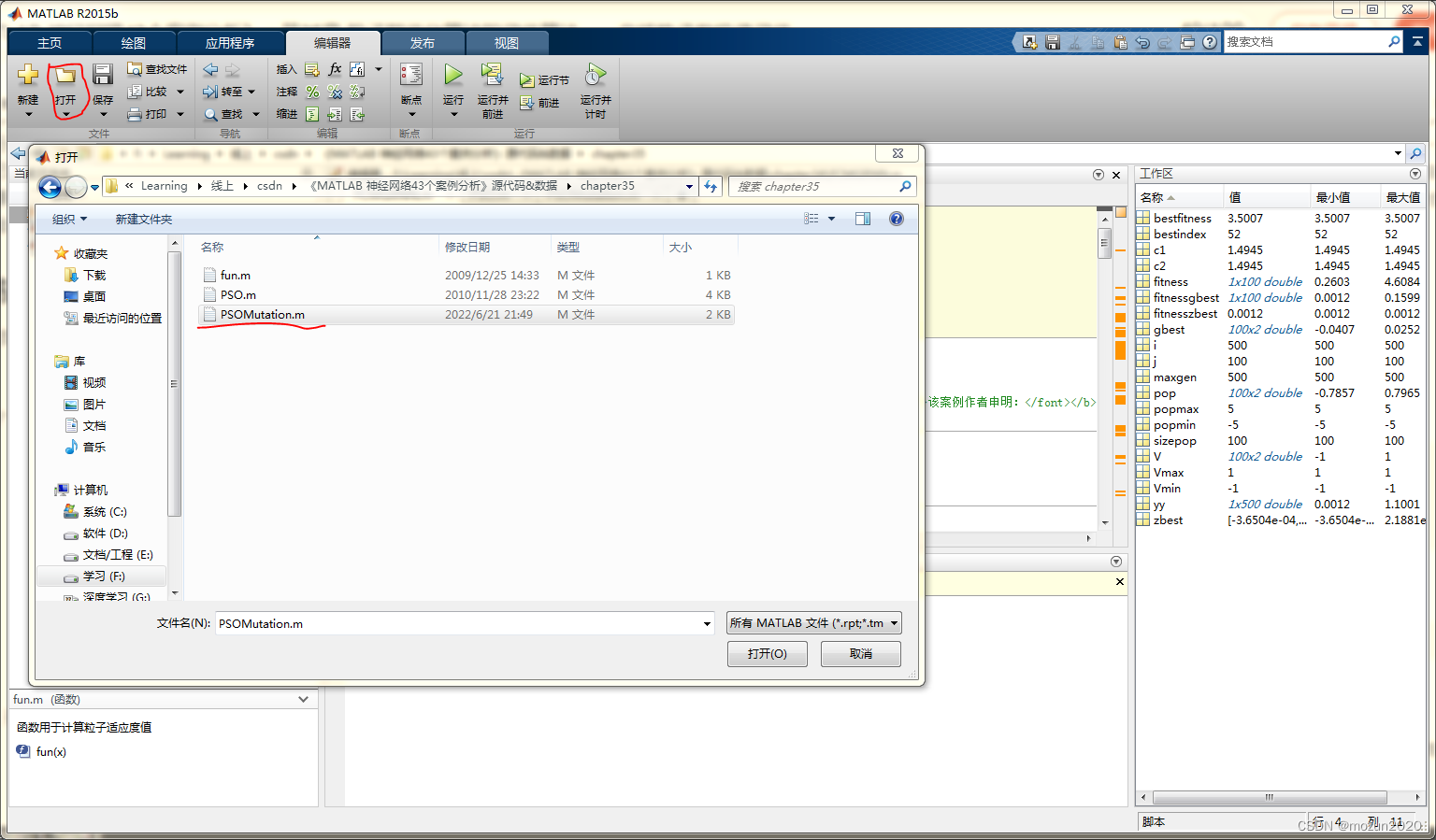Viewport: 1436px width, 840px height.
Task: Click the 打开 (Open) folder icon in ribbon
Action: (65, 75)
